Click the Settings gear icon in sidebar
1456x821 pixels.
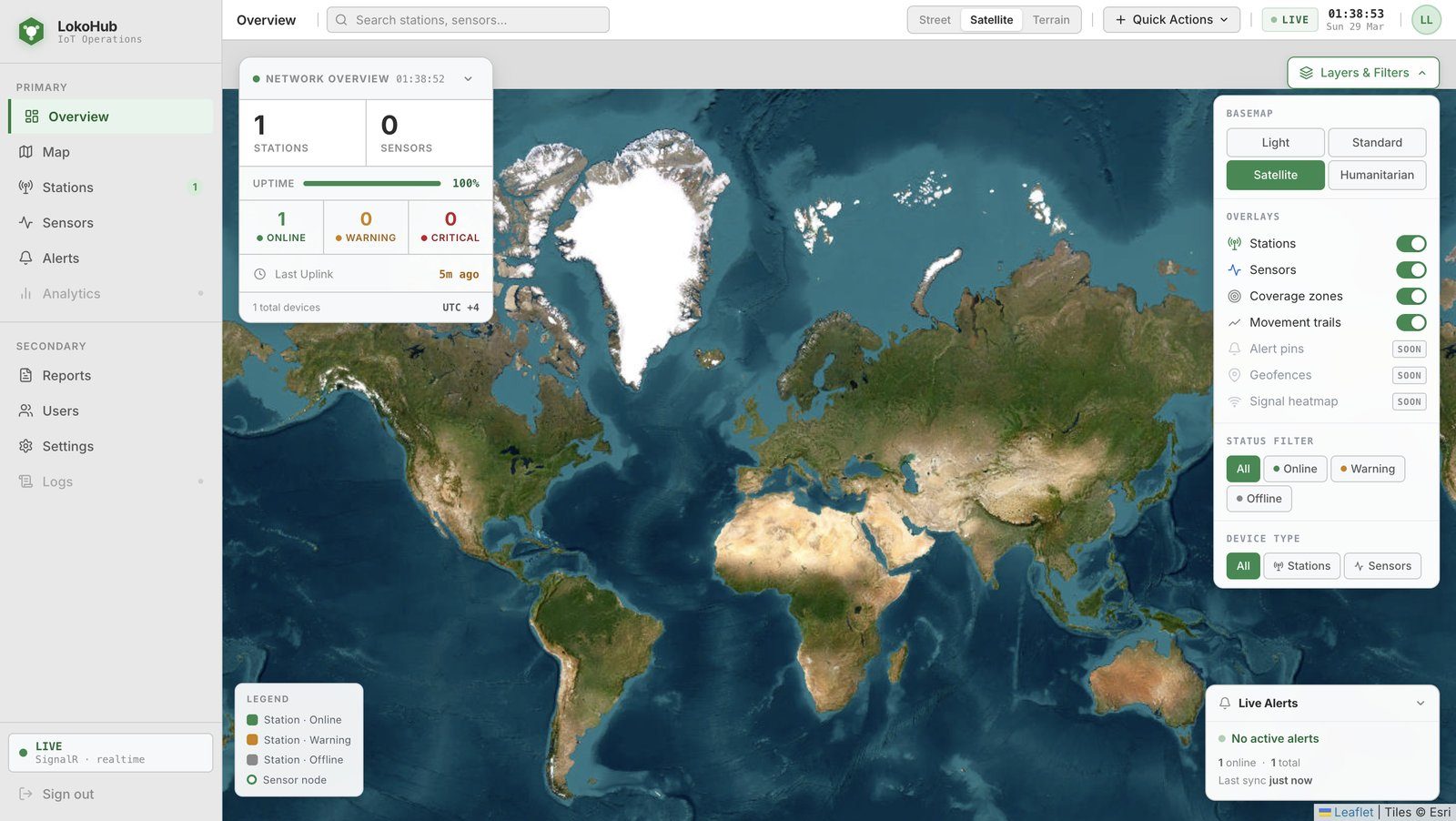click(25, 447)
